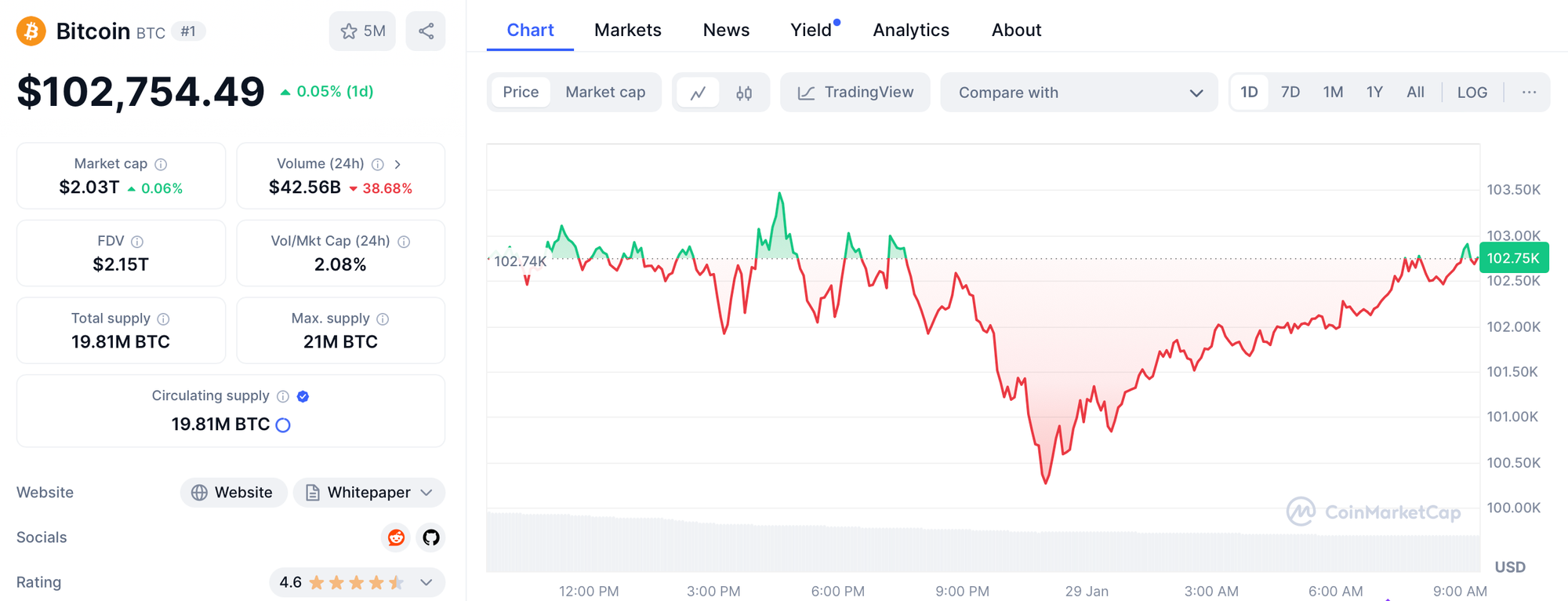
Task: Click the Bitcoin logo icon
Action: pos(31,31)
